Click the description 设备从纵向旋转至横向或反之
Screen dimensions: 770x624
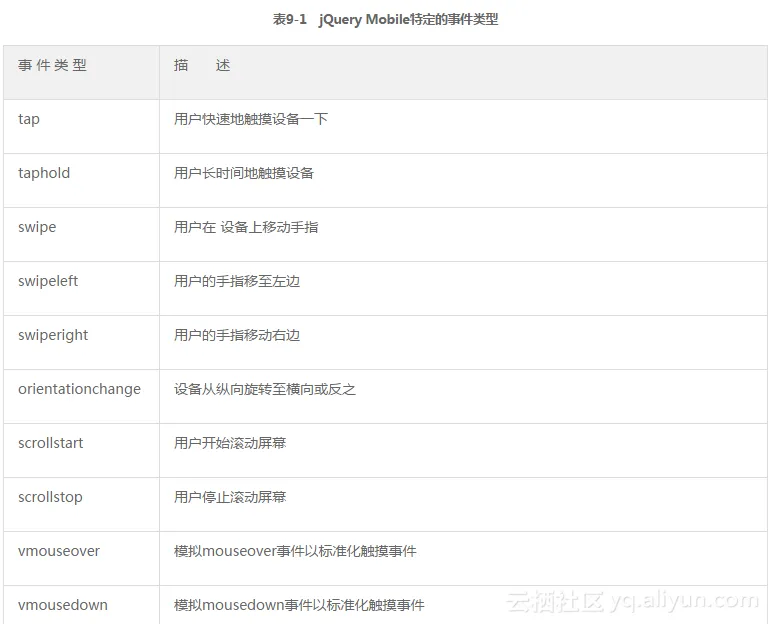point(265,389)
